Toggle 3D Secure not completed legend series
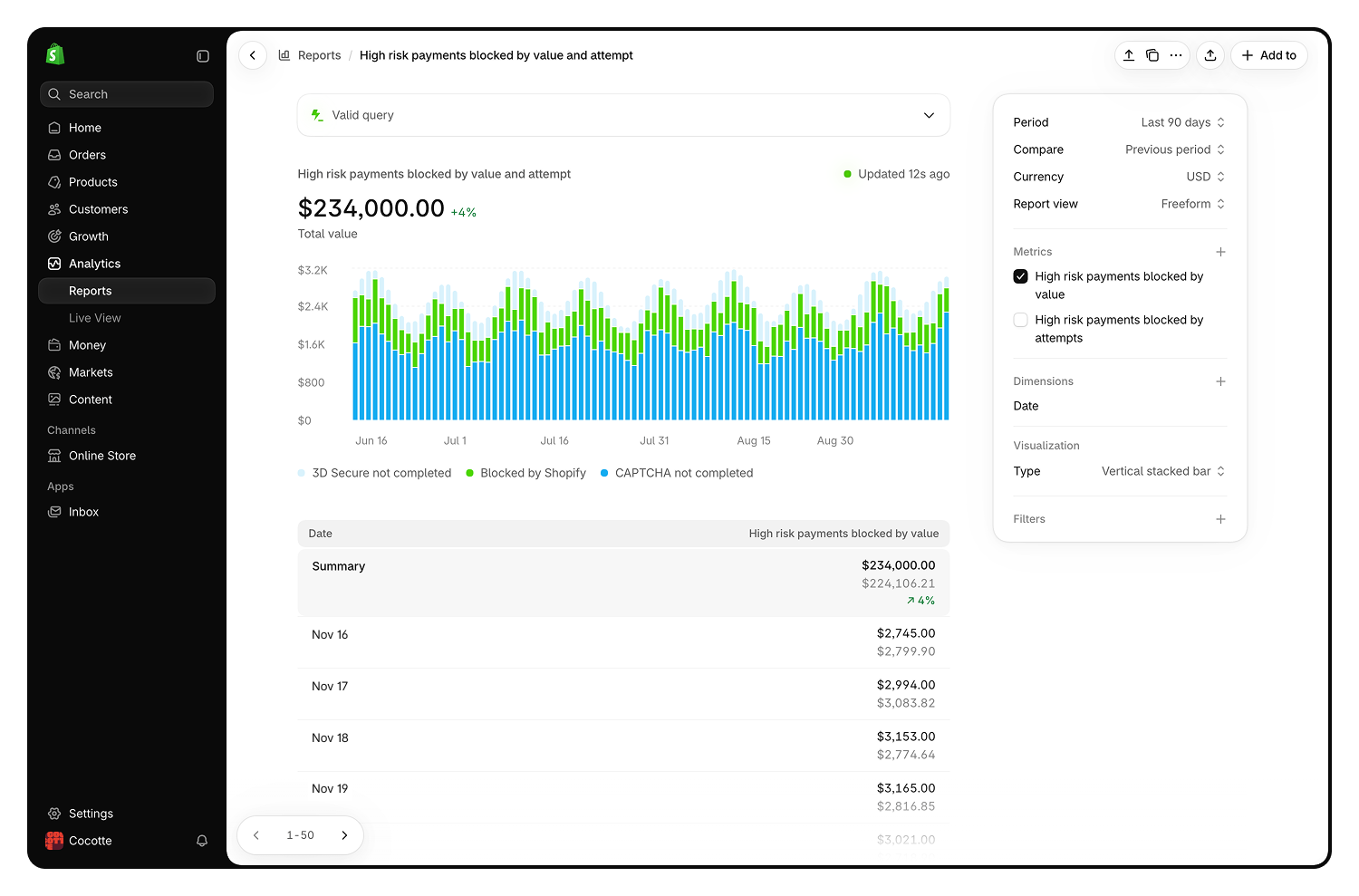The height and width of the screenshot is (896, 1359). click(374, 473)
